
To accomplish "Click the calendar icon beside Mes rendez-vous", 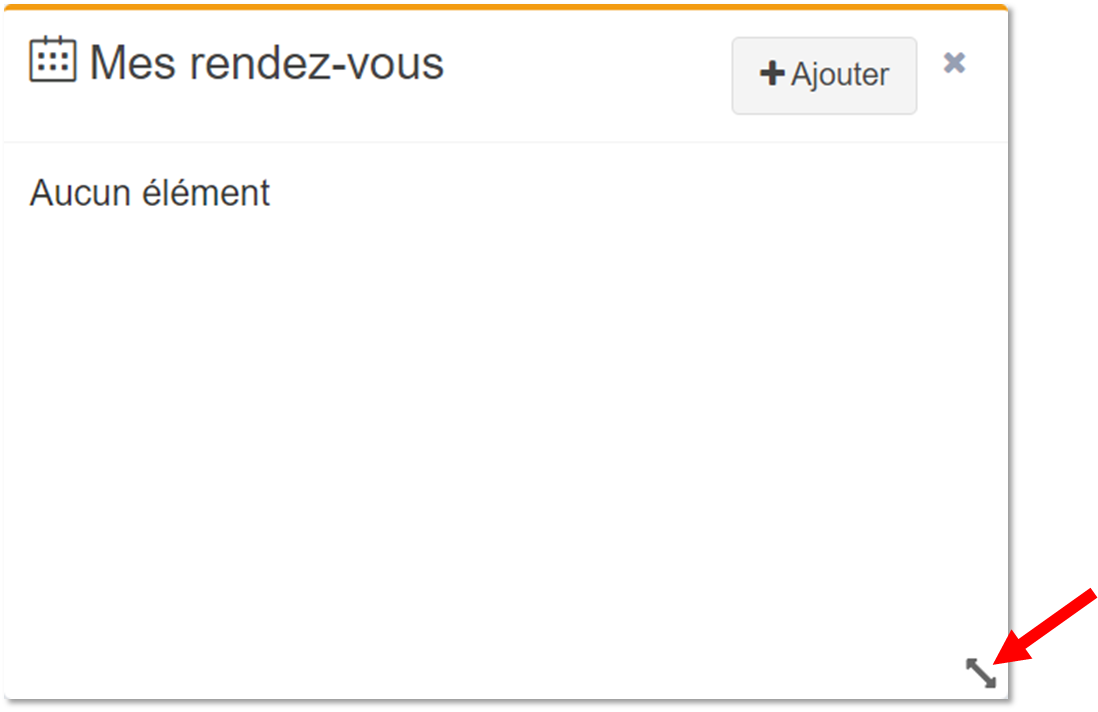I will tap(53, 60).
